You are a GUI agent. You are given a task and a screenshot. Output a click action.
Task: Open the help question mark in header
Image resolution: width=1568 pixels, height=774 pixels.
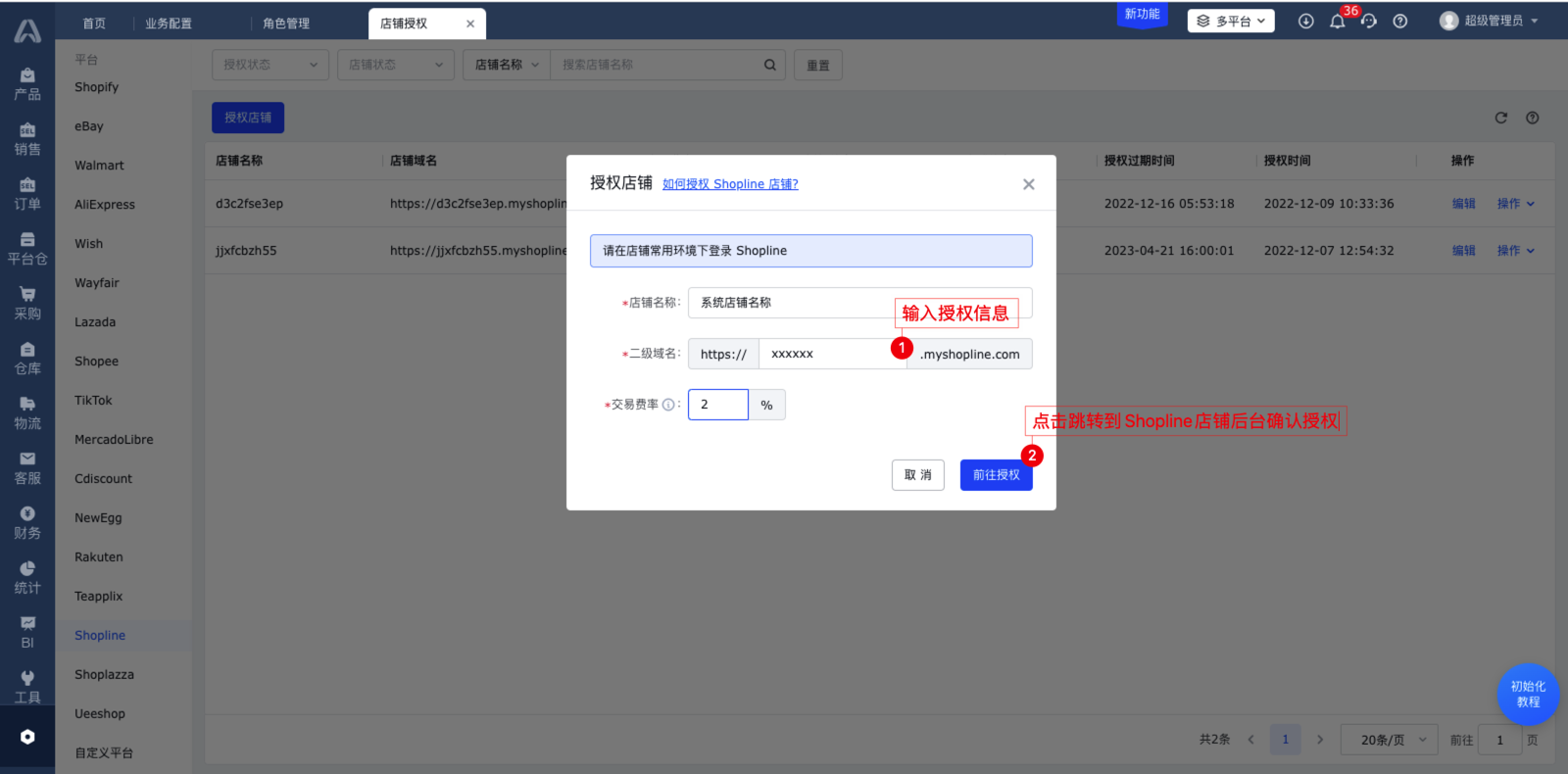1400,21
